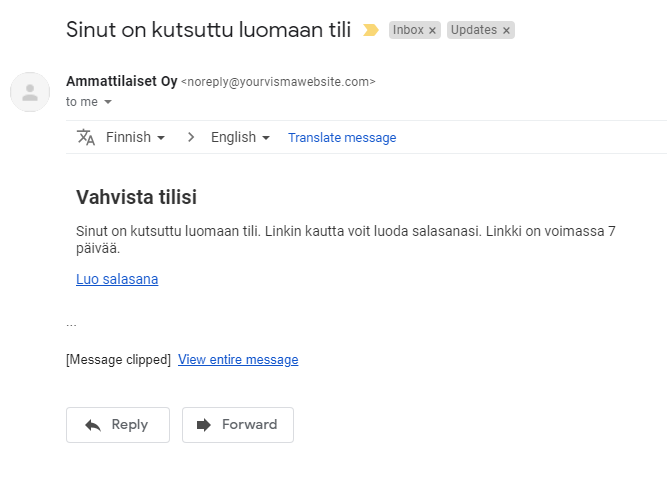The height and width of the screenshot is (487, 667).
Task: Open the English target language dropdown
Action: [240, 137]
